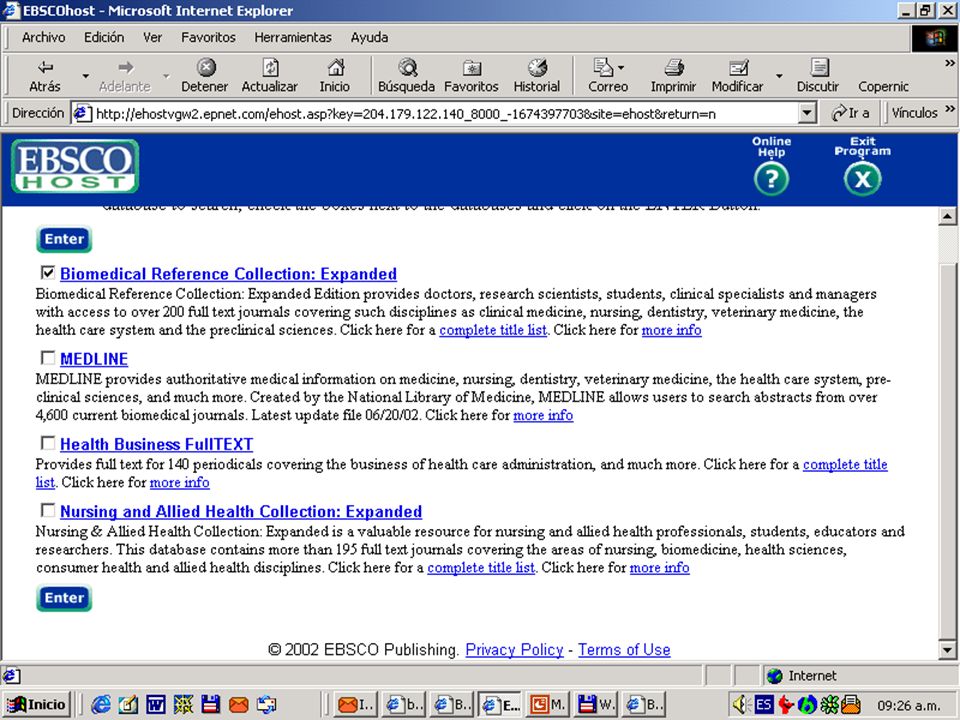Open the Archivo menu
The width and height of the screenshot is (960, 720).
tap(43, 37)
